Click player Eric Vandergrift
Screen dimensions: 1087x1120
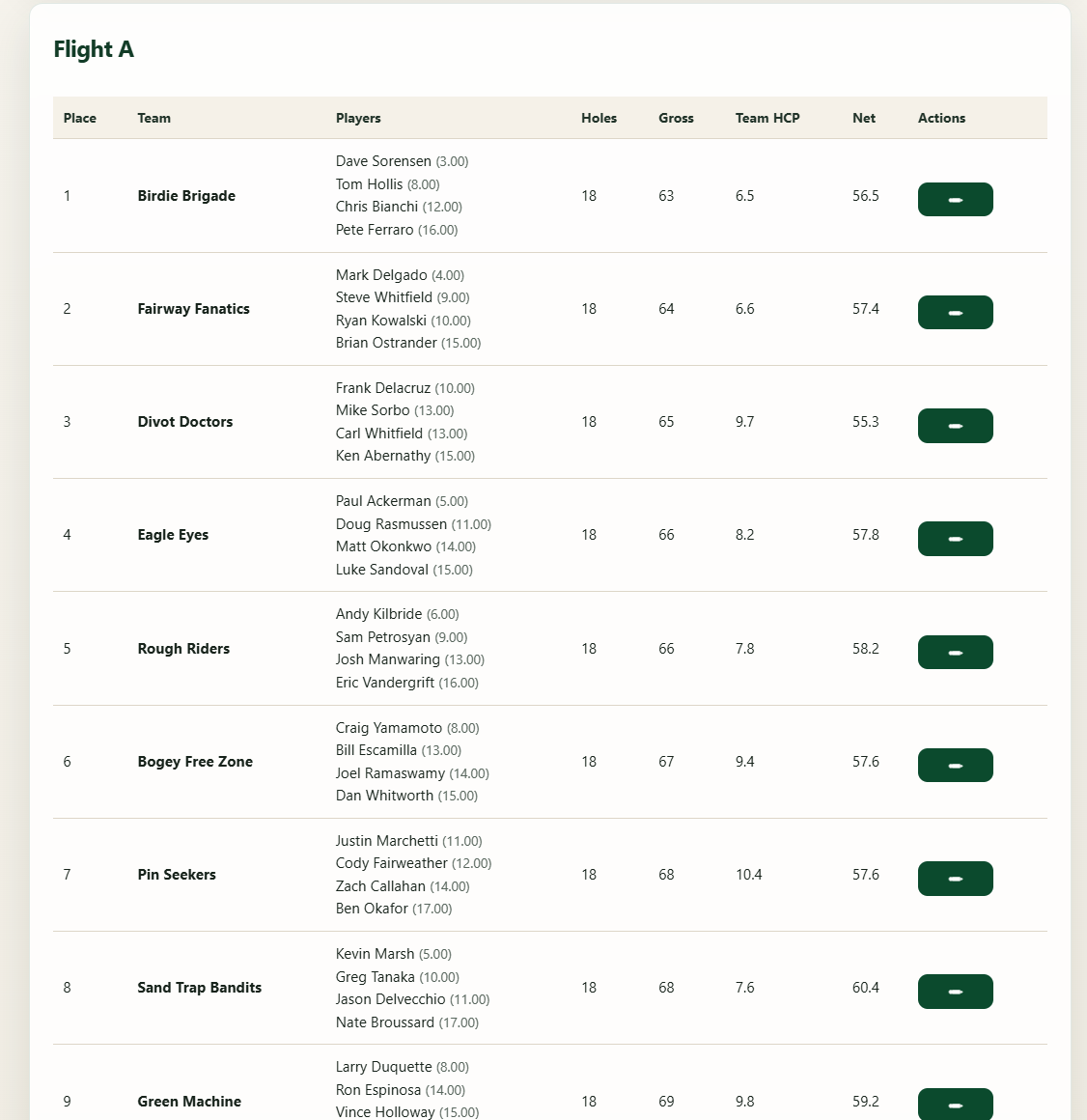pyautogui.click(x=385, y=683)
